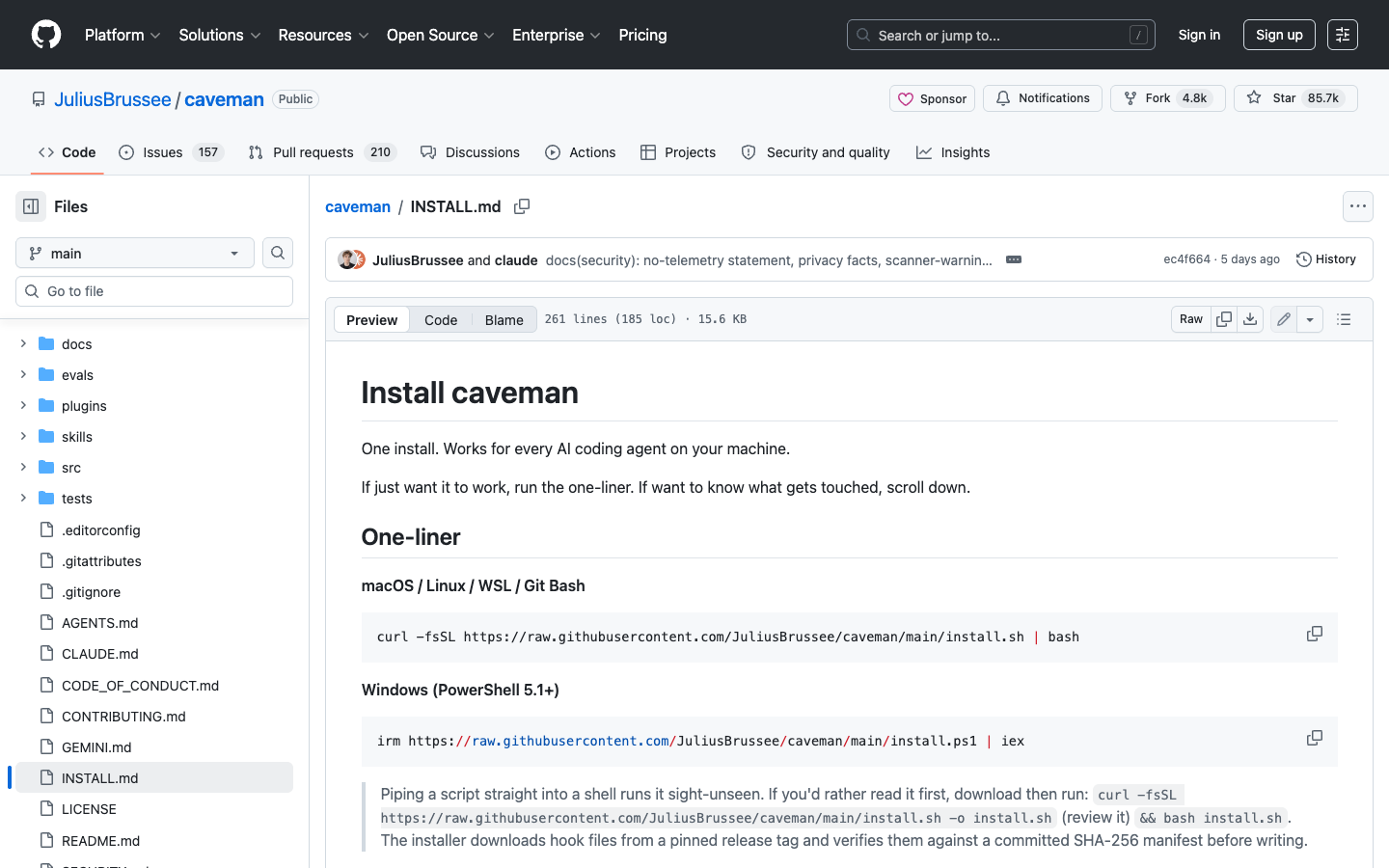This screenshot has width=1389, height=868.
Task: Expand the full commit message ellipsis
Action: point(1014,259)
